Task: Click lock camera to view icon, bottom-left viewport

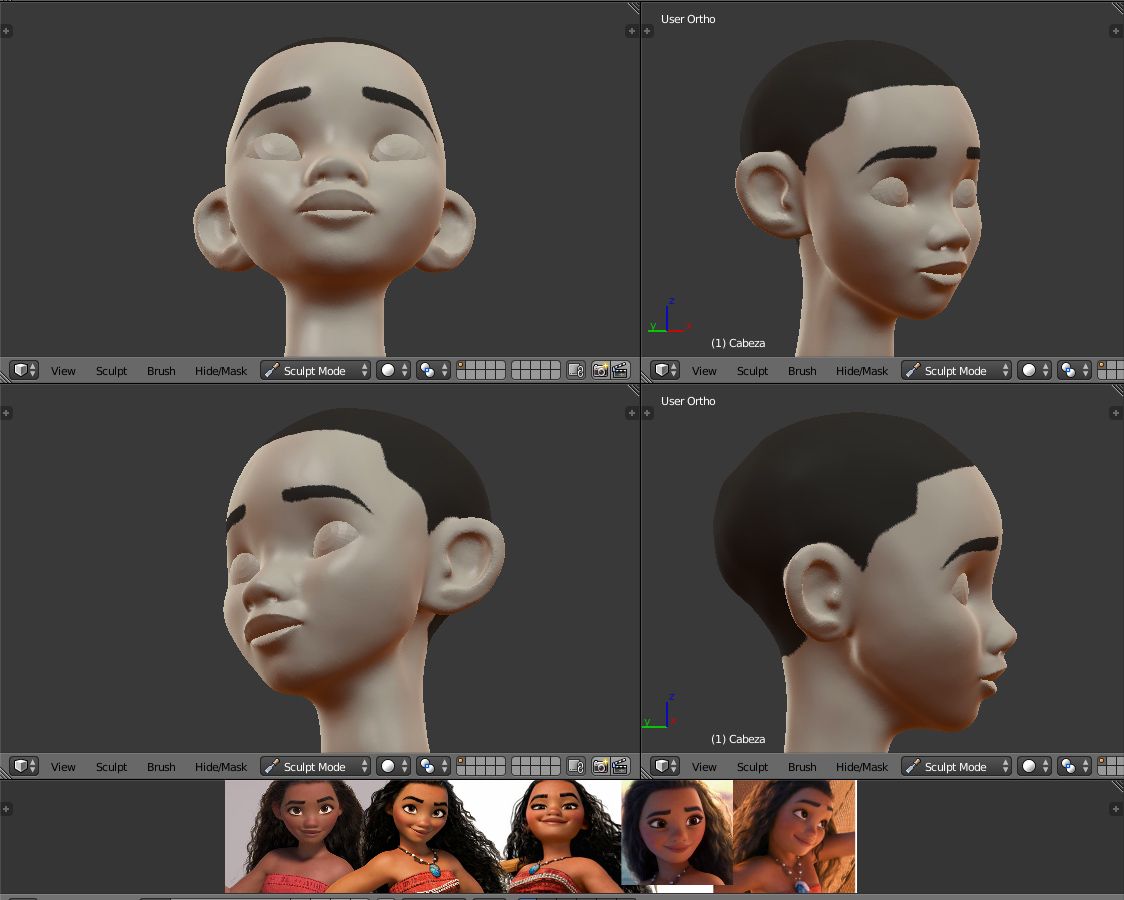Action: pyautogui.click(x=576, y=766)
